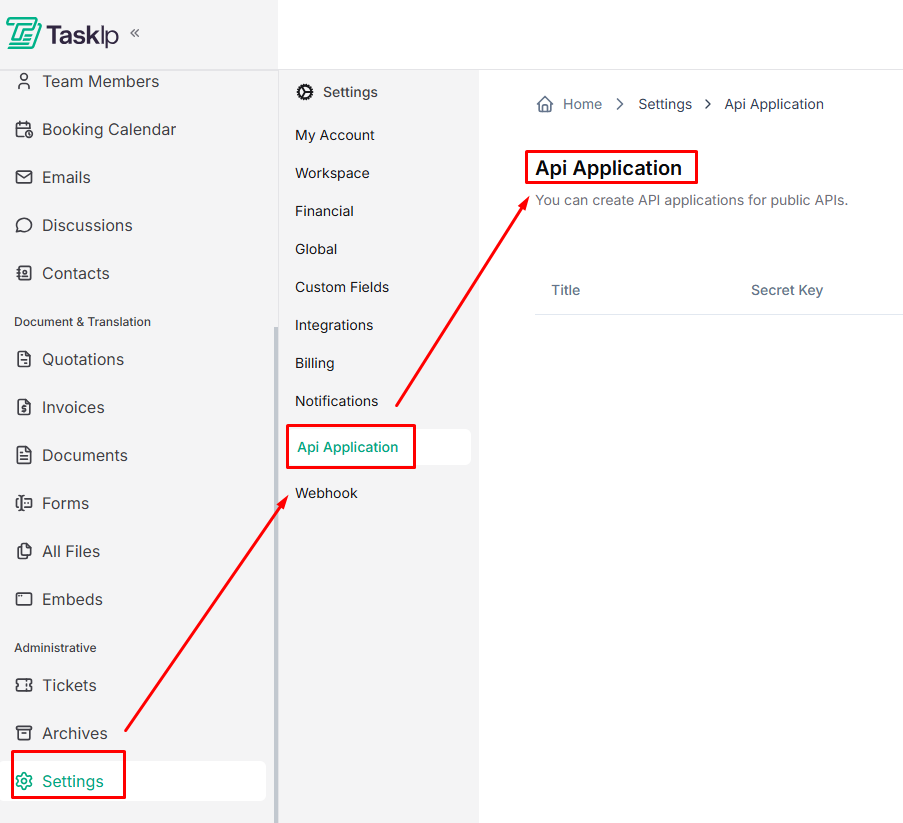Click the Tickets icon
The width and height of the screenshot is (903, 823).
pyautogui.click(x=24, y=685)
